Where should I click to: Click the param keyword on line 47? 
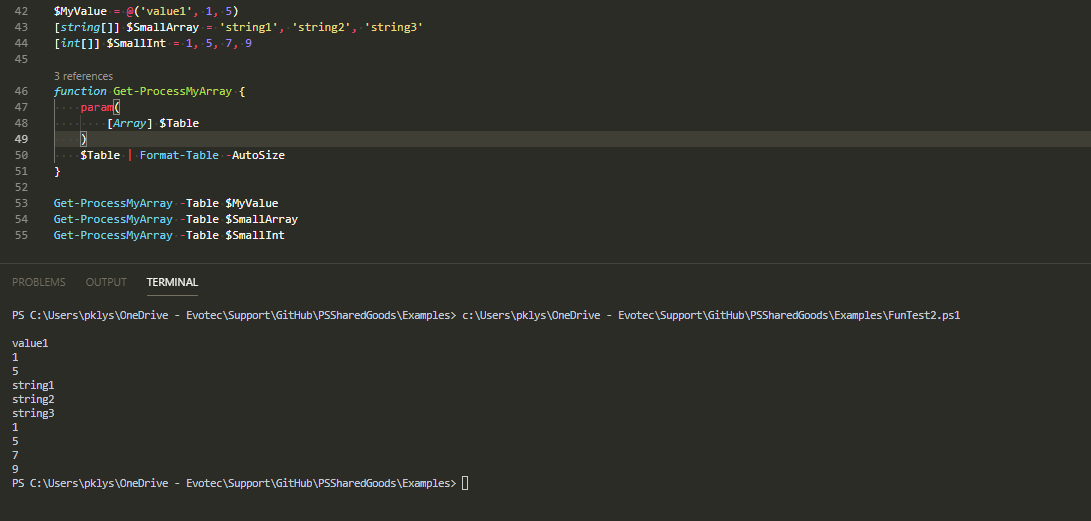96,107
